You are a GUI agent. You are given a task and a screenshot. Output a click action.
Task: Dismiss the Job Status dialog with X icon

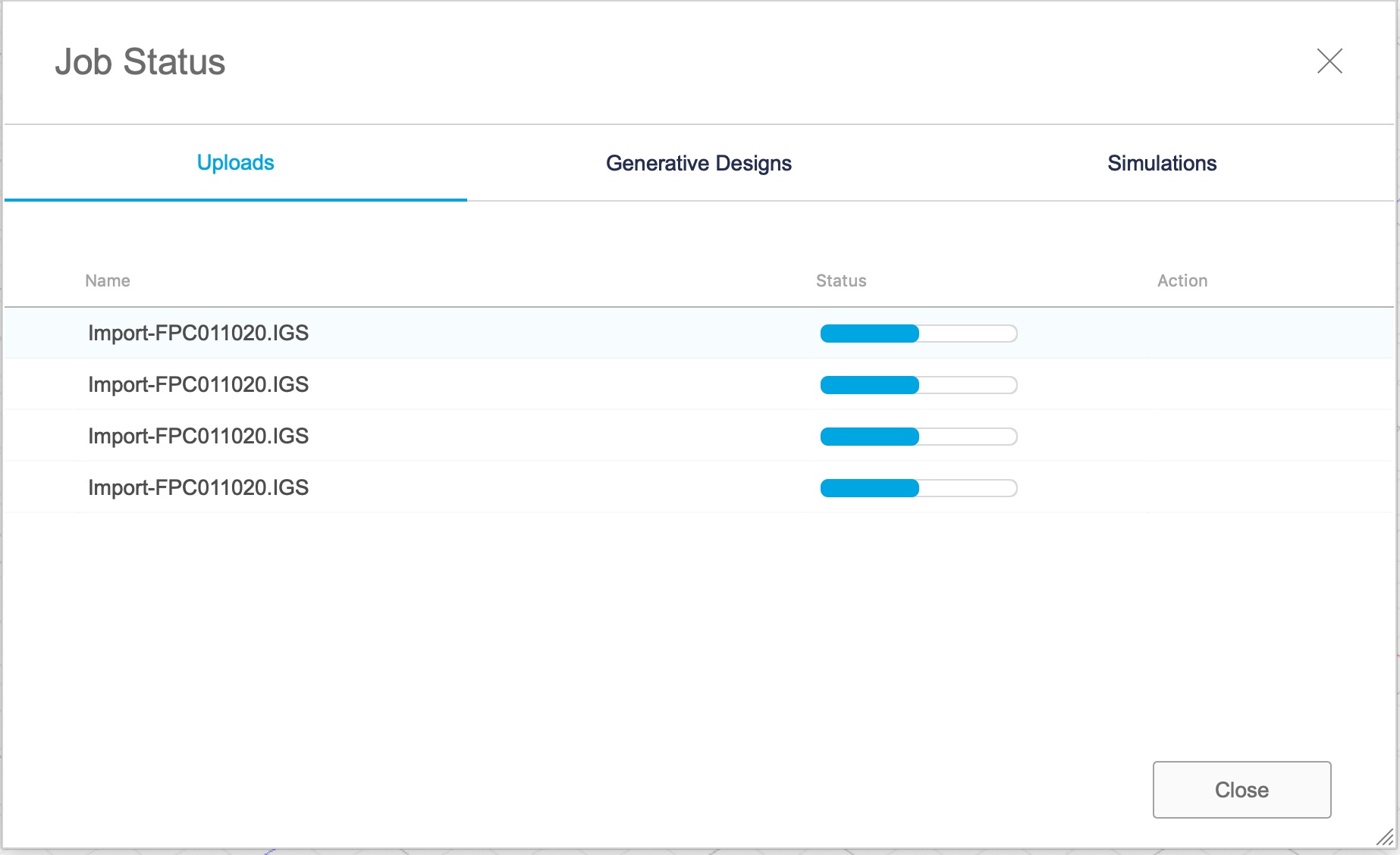1329,61
